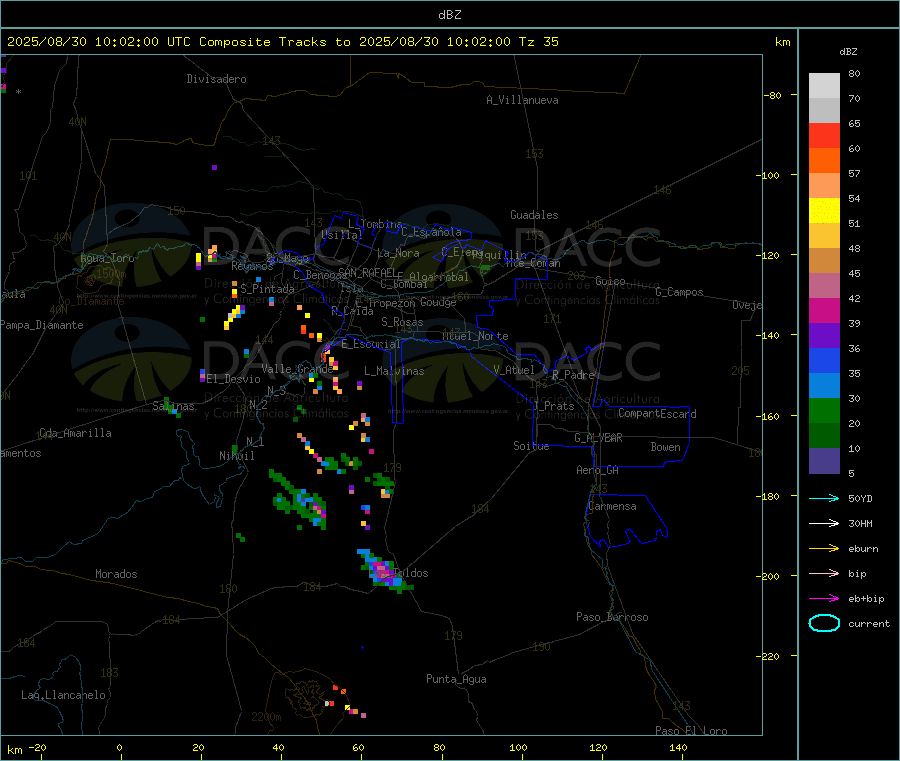
Task: Click the dBZ title at top
Action: point(449,15)
